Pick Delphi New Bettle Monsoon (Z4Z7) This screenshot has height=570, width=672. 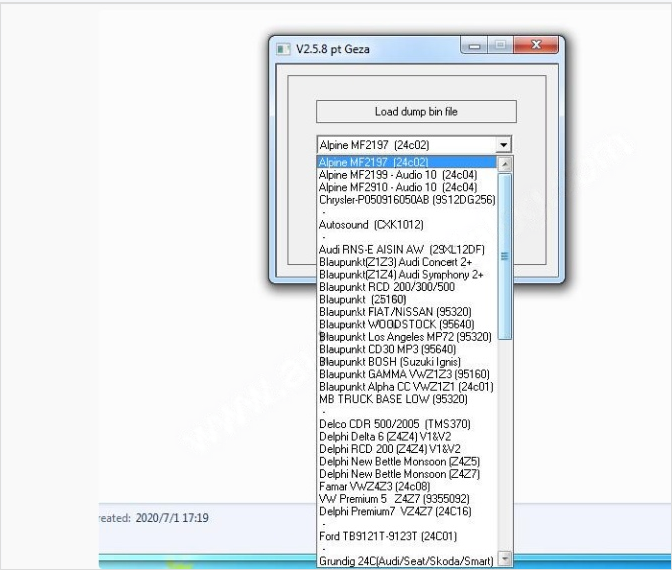tap(407, 474)
